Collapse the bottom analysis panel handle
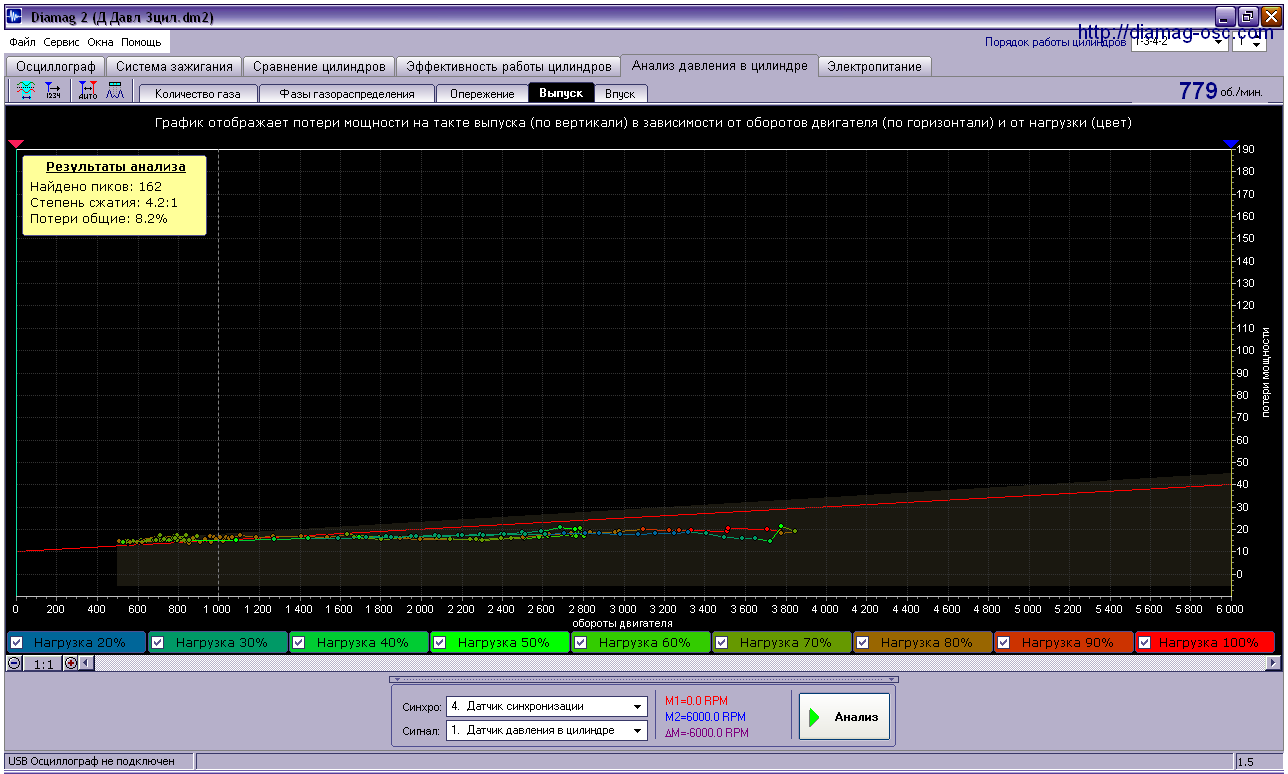Viewport: 1288px width, 774px height. [644, 679]
